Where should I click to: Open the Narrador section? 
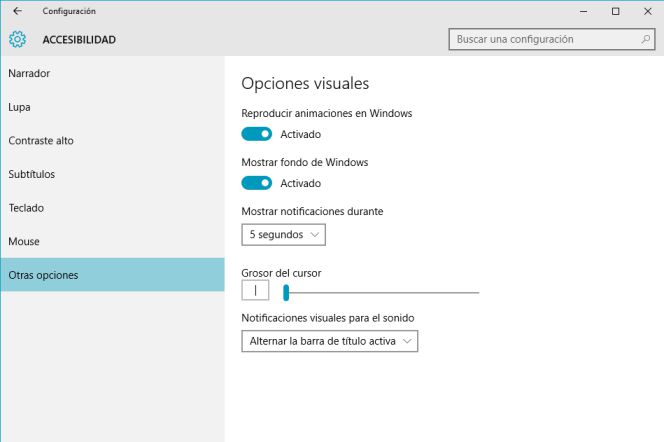pyautogui.click(x=112, y=73)
